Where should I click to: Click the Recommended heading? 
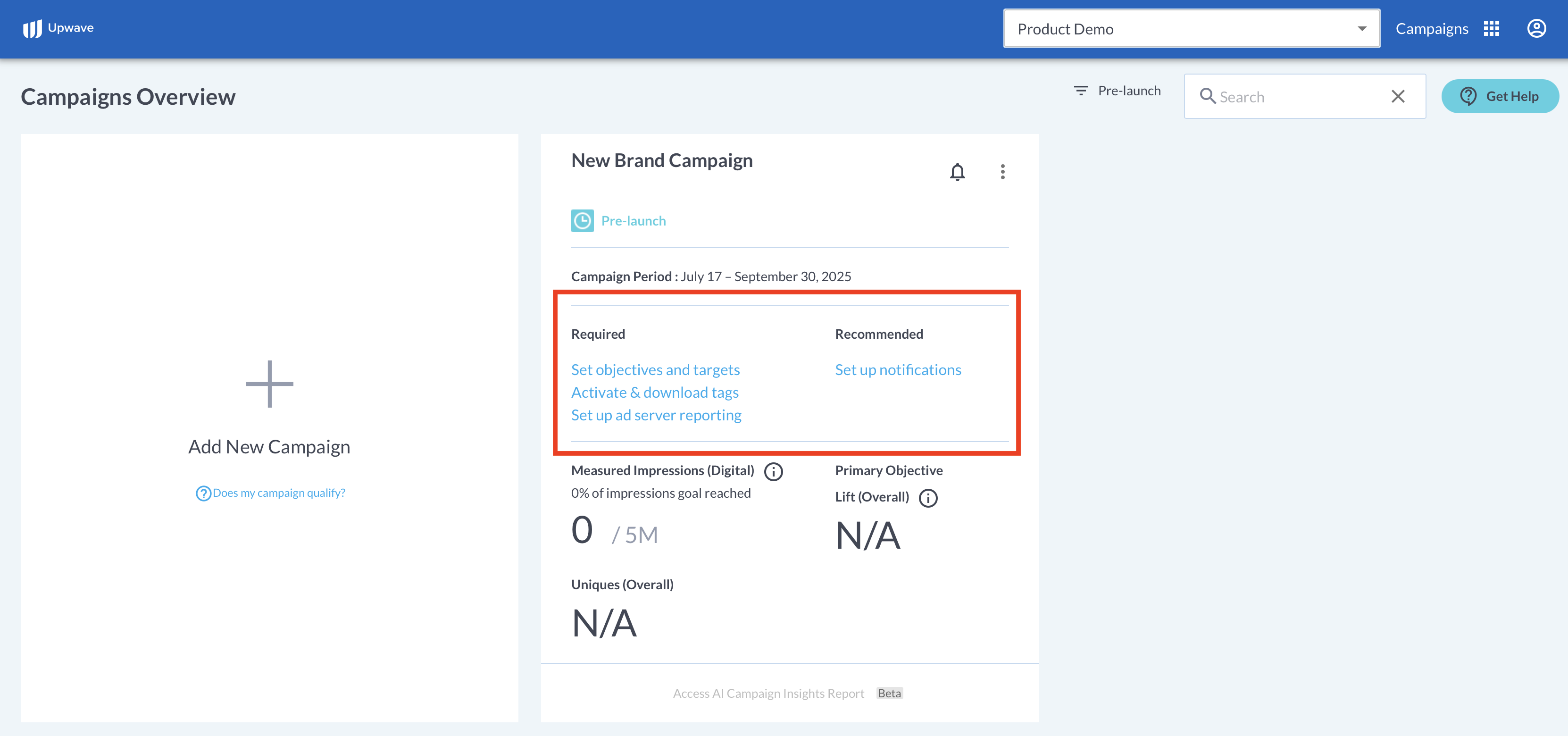tap(878, 334)
